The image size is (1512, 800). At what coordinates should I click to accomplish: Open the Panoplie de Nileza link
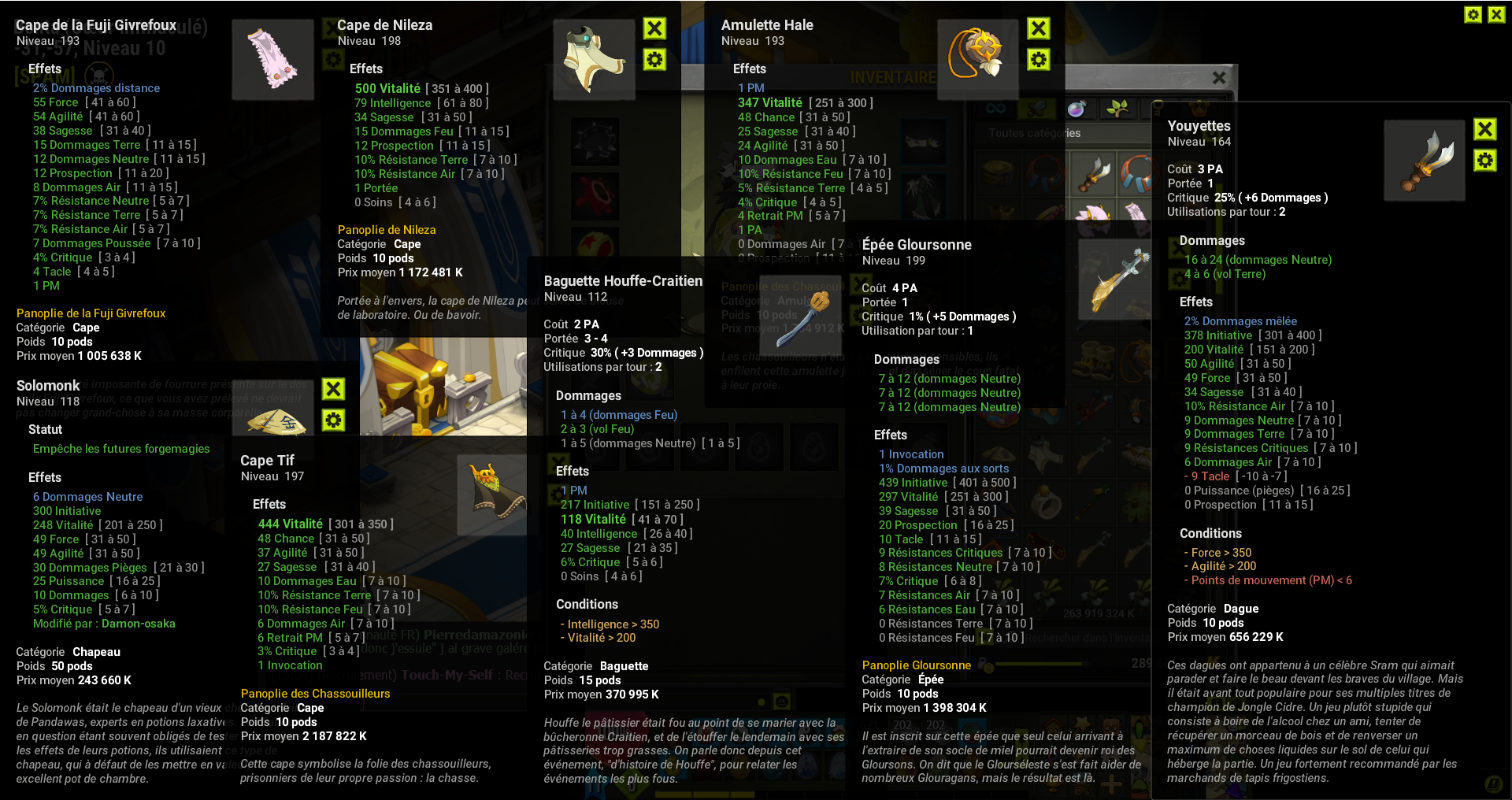tap(387, 230)
